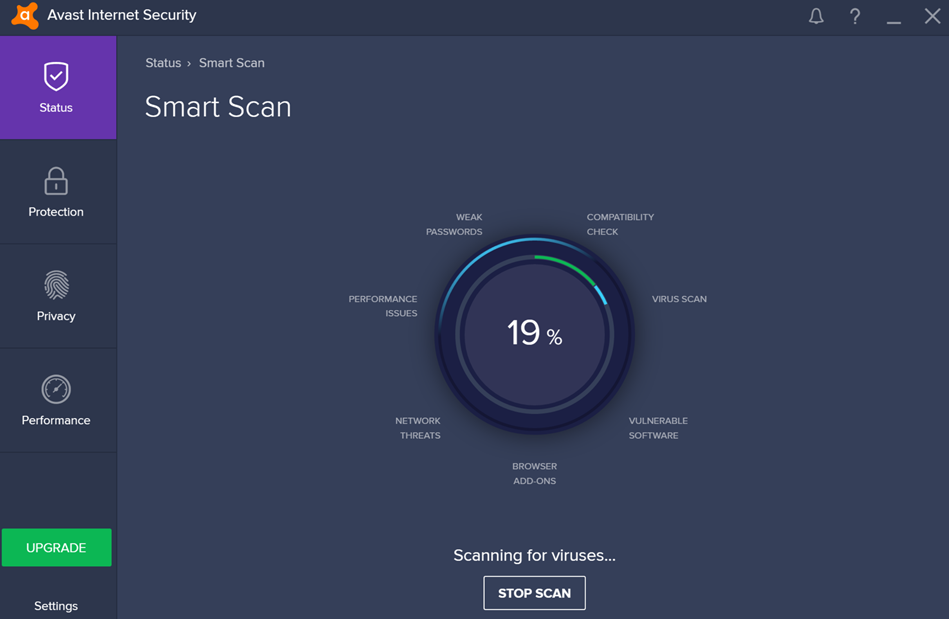This screenshot has height=619, width=949.
Task: Click the Scanning for viruses... status text
Action: 534,555
